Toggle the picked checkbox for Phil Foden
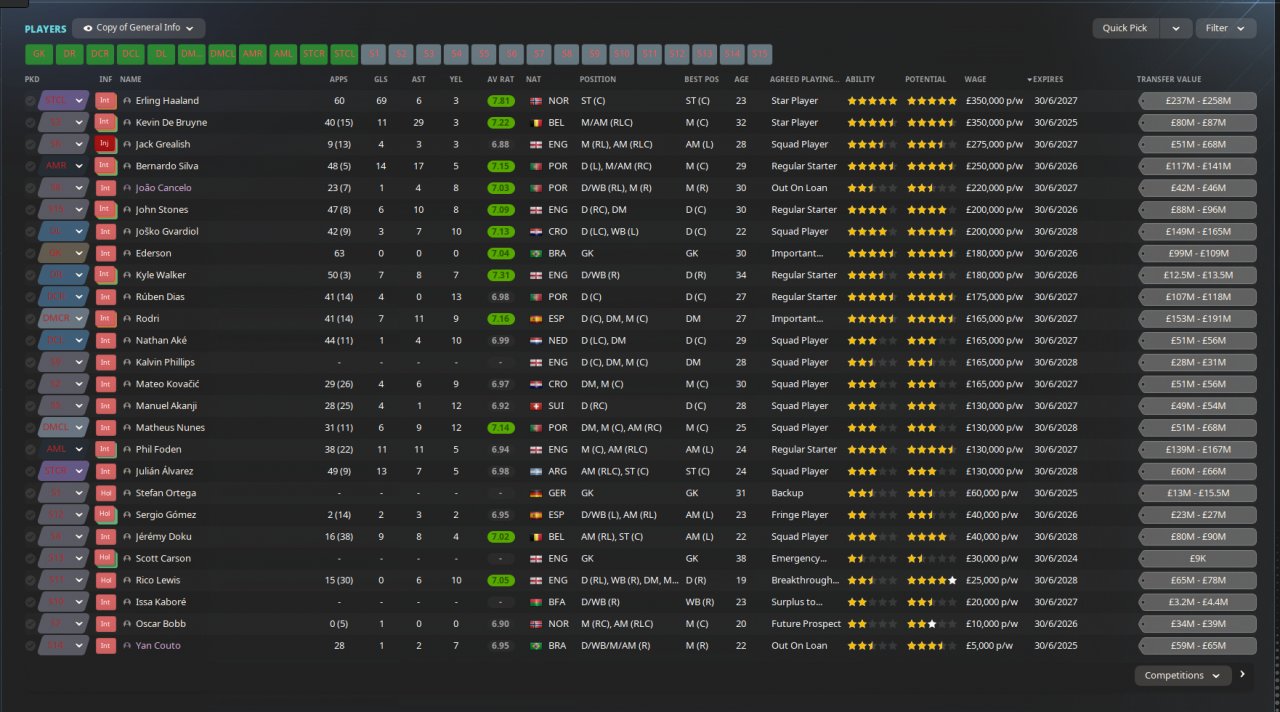This screenshot has height=712, width=1280. point(30,450)
